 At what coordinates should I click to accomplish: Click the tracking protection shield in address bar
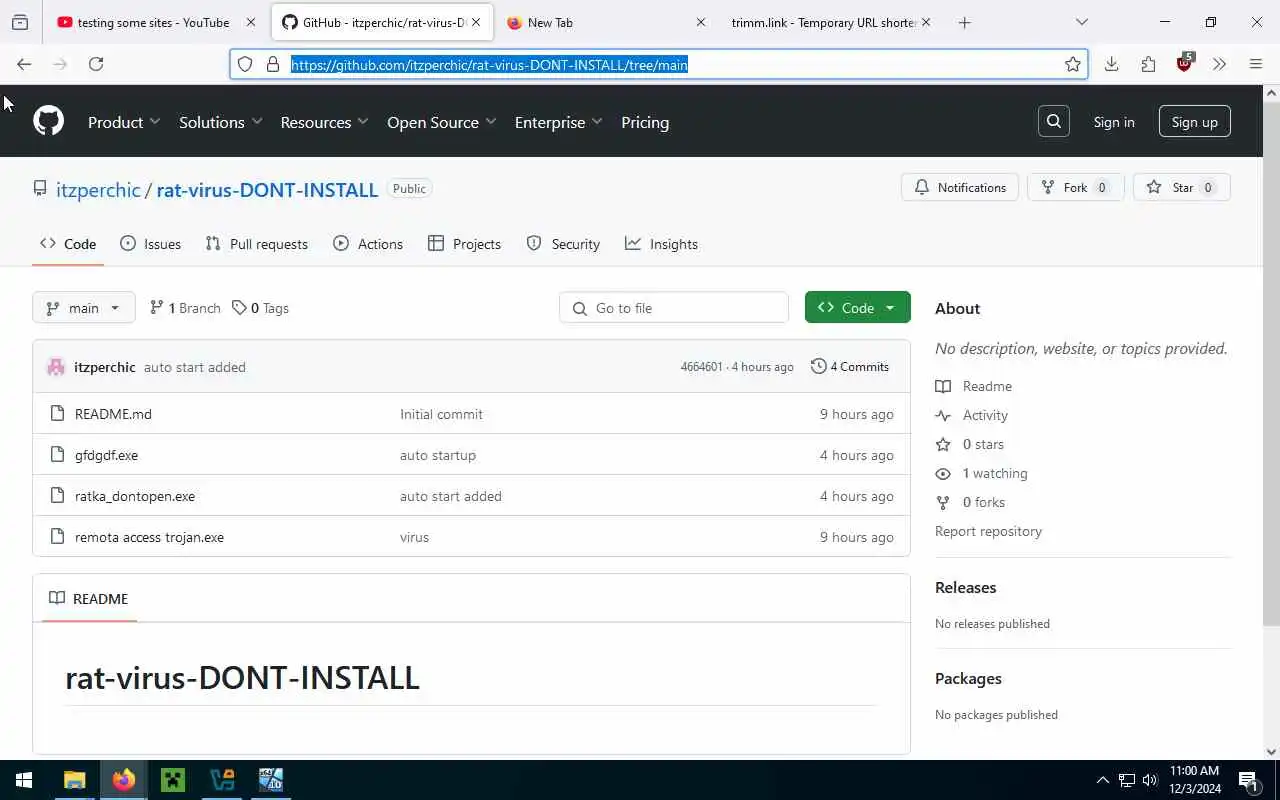pos(245,64)
